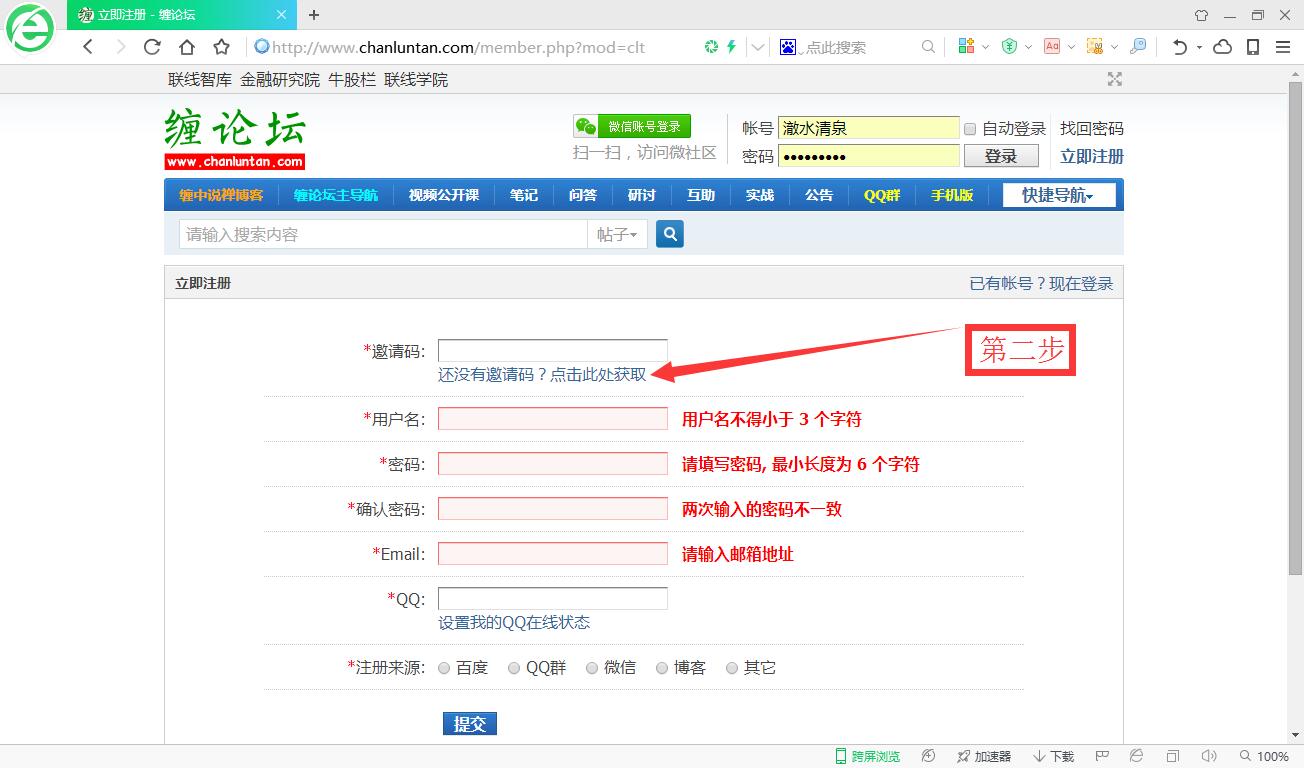Image resolution: width=1304 pixels, height=768 pixels.
Task: Expand the 快捷导航 dropdown
Action: click(x=1058, y=195)
